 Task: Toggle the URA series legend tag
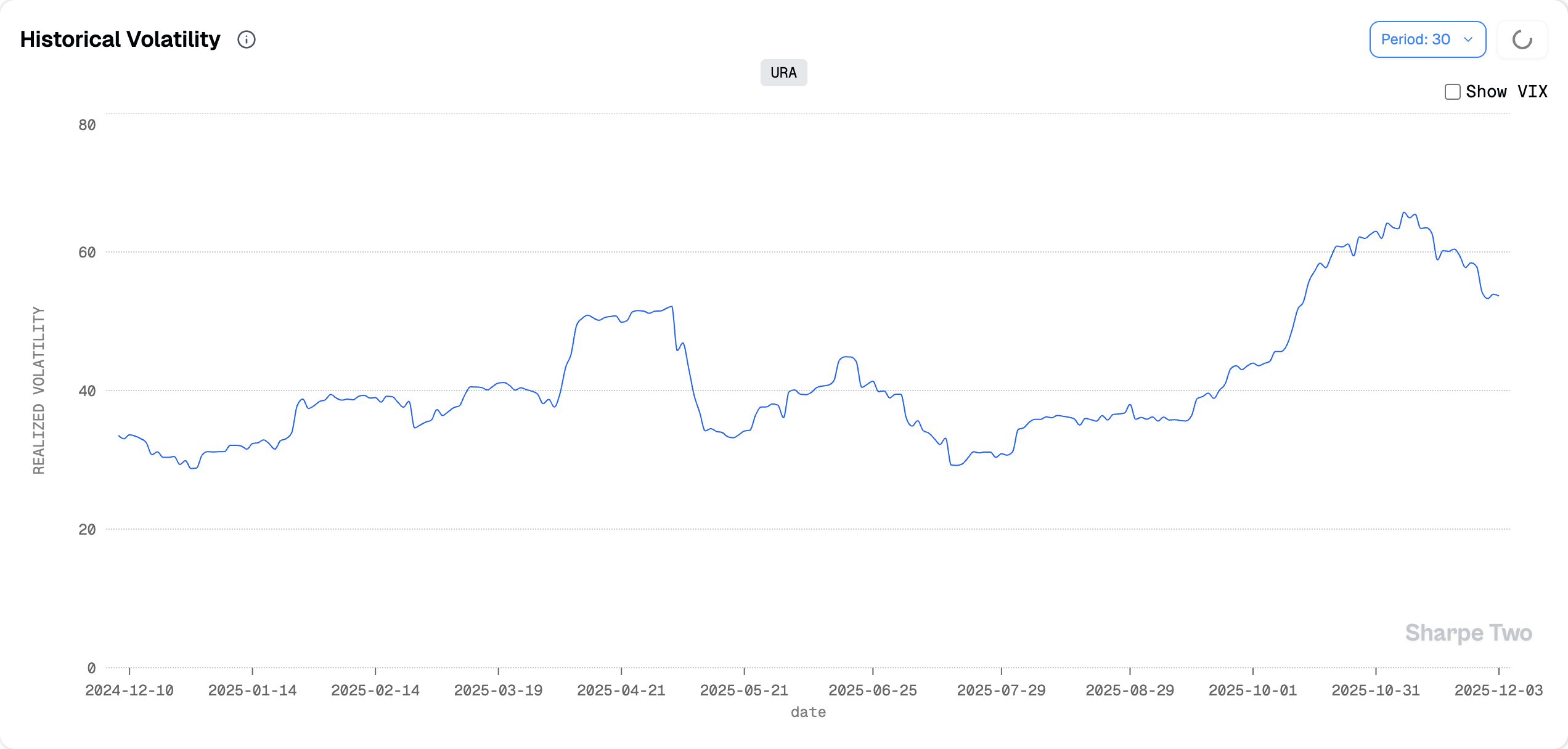tap(783, 73)
